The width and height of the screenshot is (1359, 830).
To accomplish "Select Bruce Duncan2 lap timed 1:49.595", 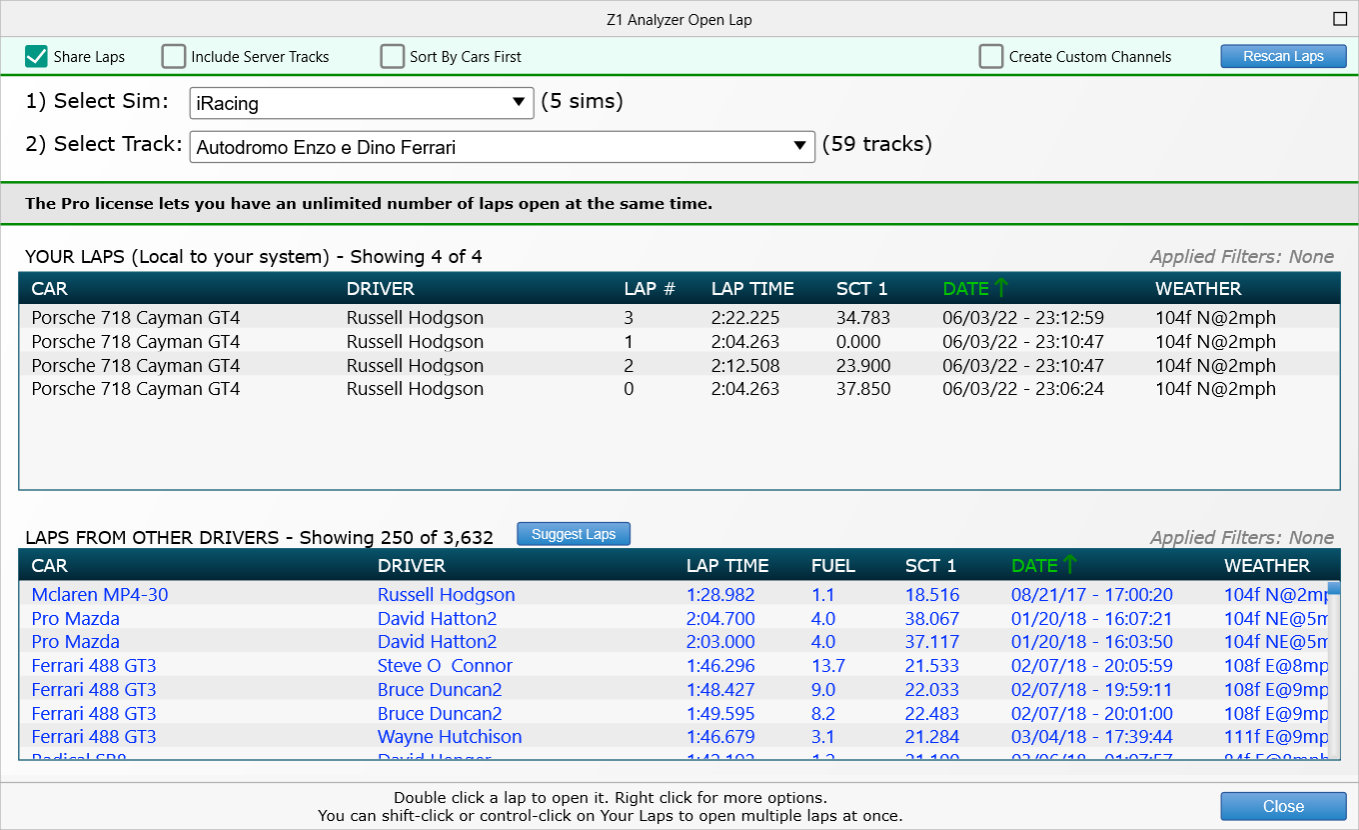I will click(673, 714).
